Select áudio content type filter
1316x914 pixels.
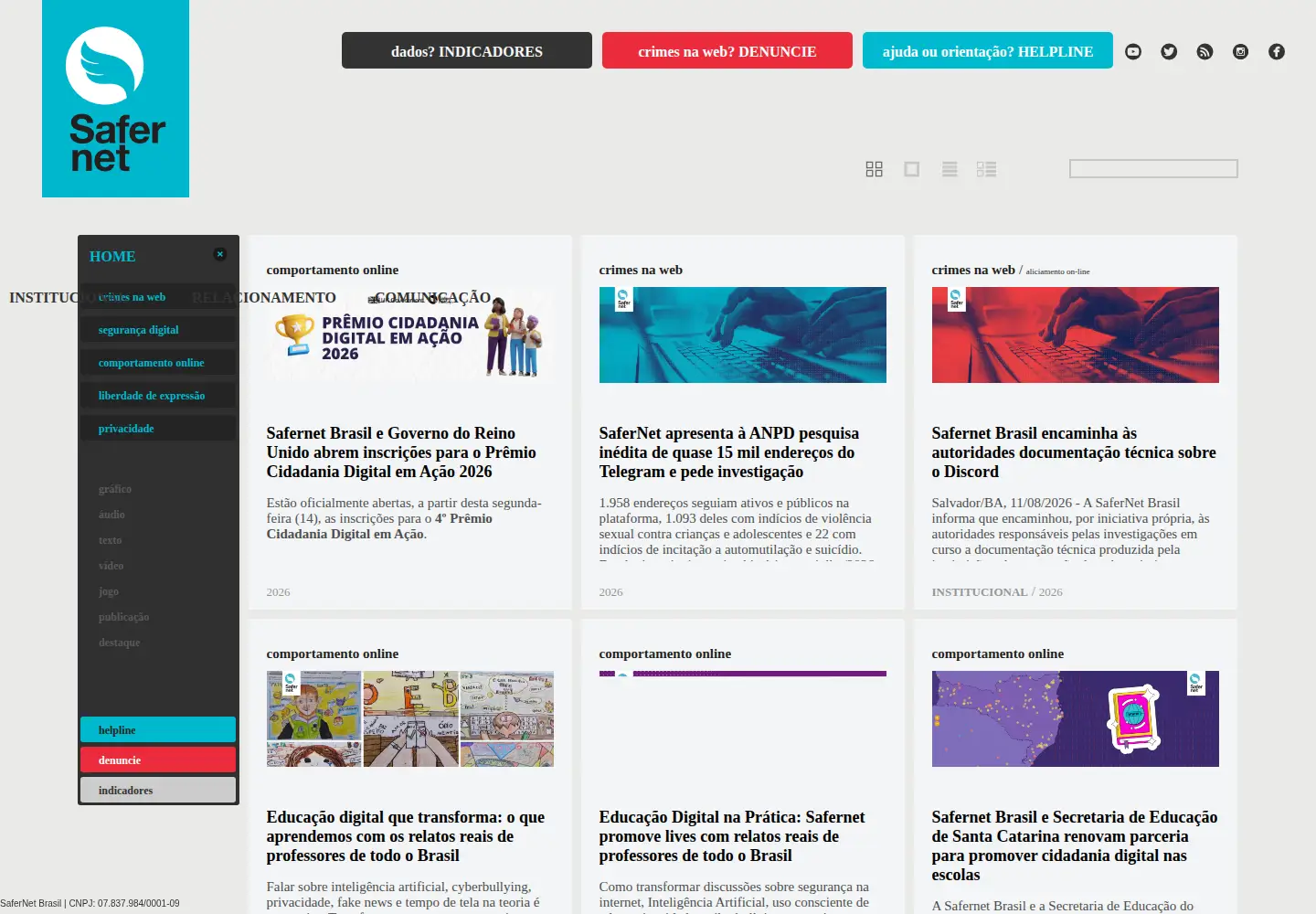111,515
